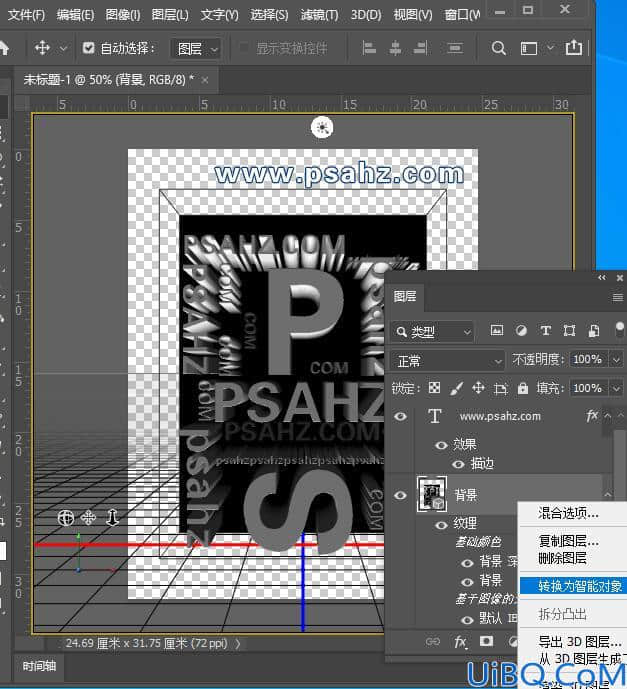Click the 不透明度 100% opacity field
The width and height of the screenshot is (627, 689).
[589, 359]
